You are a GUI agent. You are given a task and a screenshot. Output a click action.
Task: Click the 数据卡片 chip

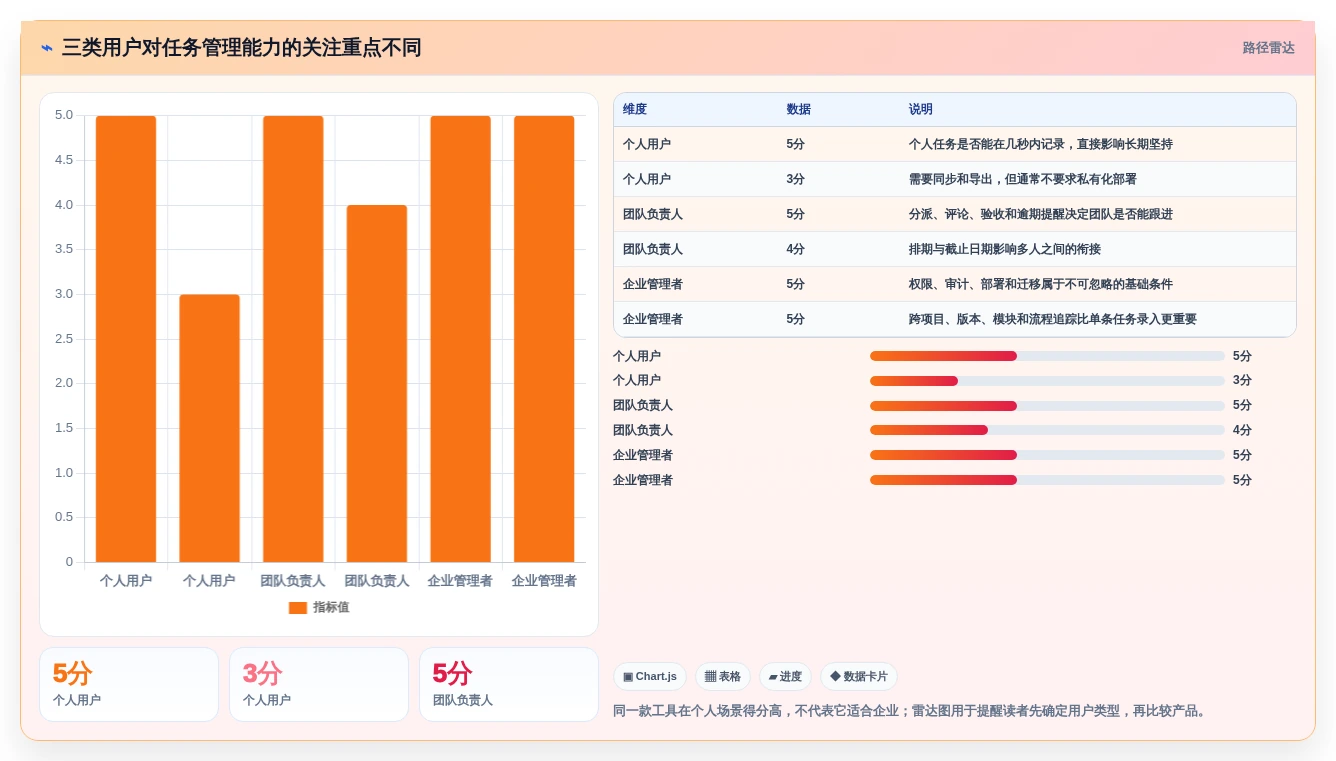(859, 677)
